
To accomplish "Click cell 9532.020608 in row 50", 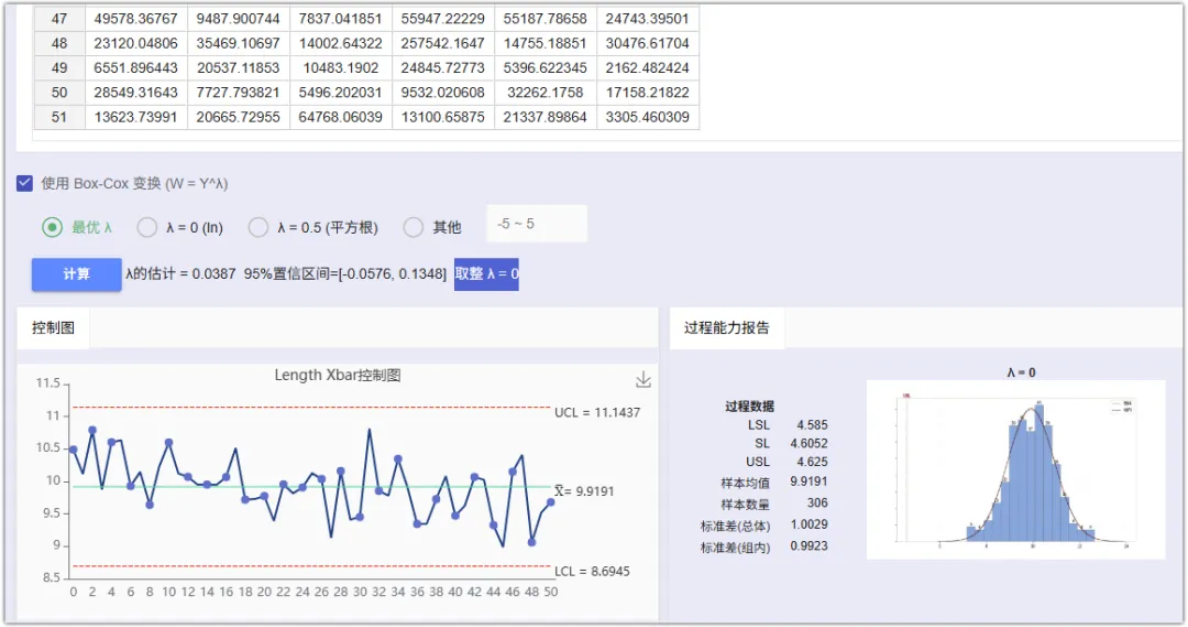I will pos(443,92).
